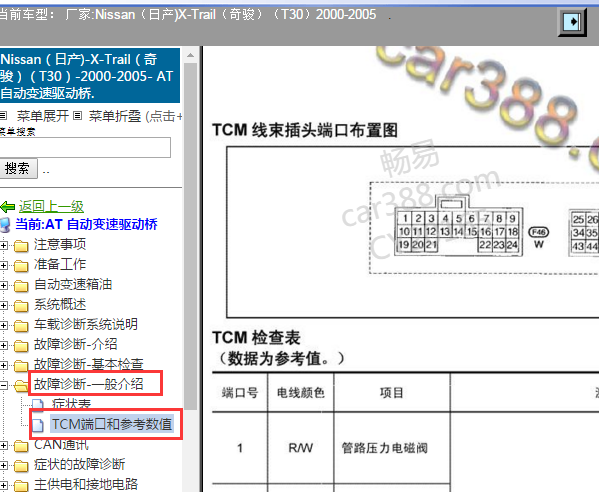
Task: Expand the 车载诊断系统说明 tree node
Action: click(x=3, y=325)
